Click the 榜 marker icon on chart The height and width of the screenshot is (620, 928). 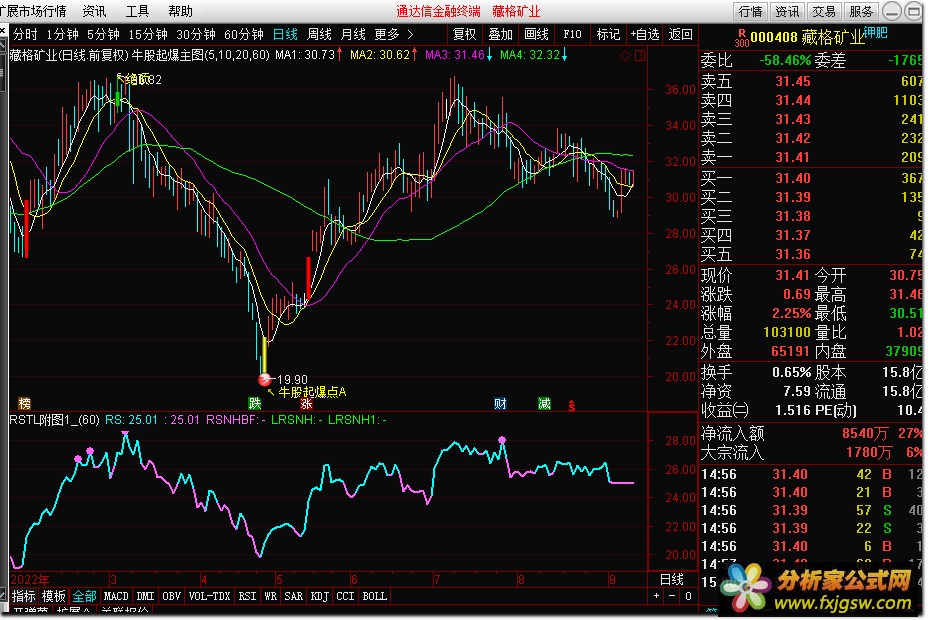(x=24, y=403)
